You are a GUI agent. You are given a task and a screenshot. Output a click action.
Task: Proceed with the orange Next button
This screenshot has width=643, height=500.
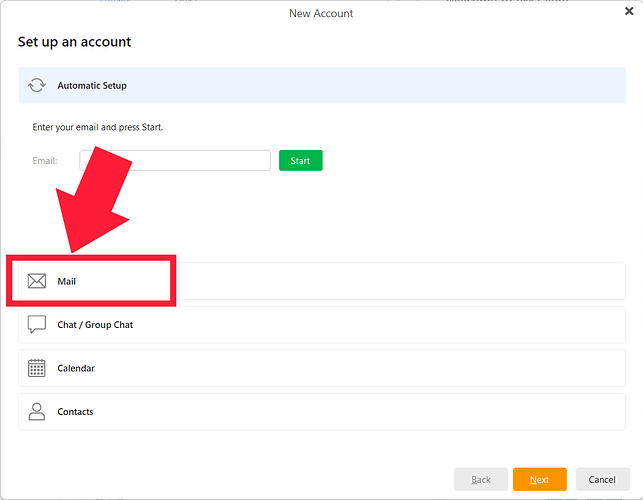tap(539, 479)
